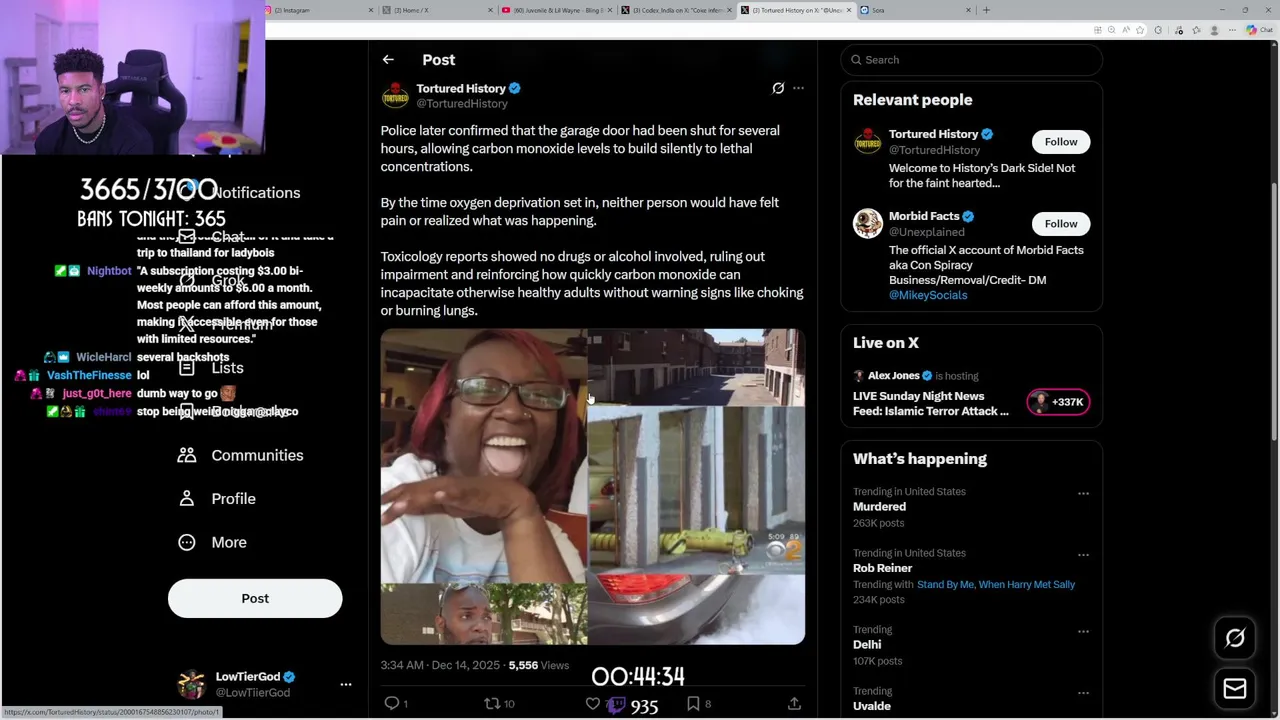The width and height of the screenshot is (1280, 720).
Task: Click the @TorturedHistory handle on post
Action: (x=462, y=104)
